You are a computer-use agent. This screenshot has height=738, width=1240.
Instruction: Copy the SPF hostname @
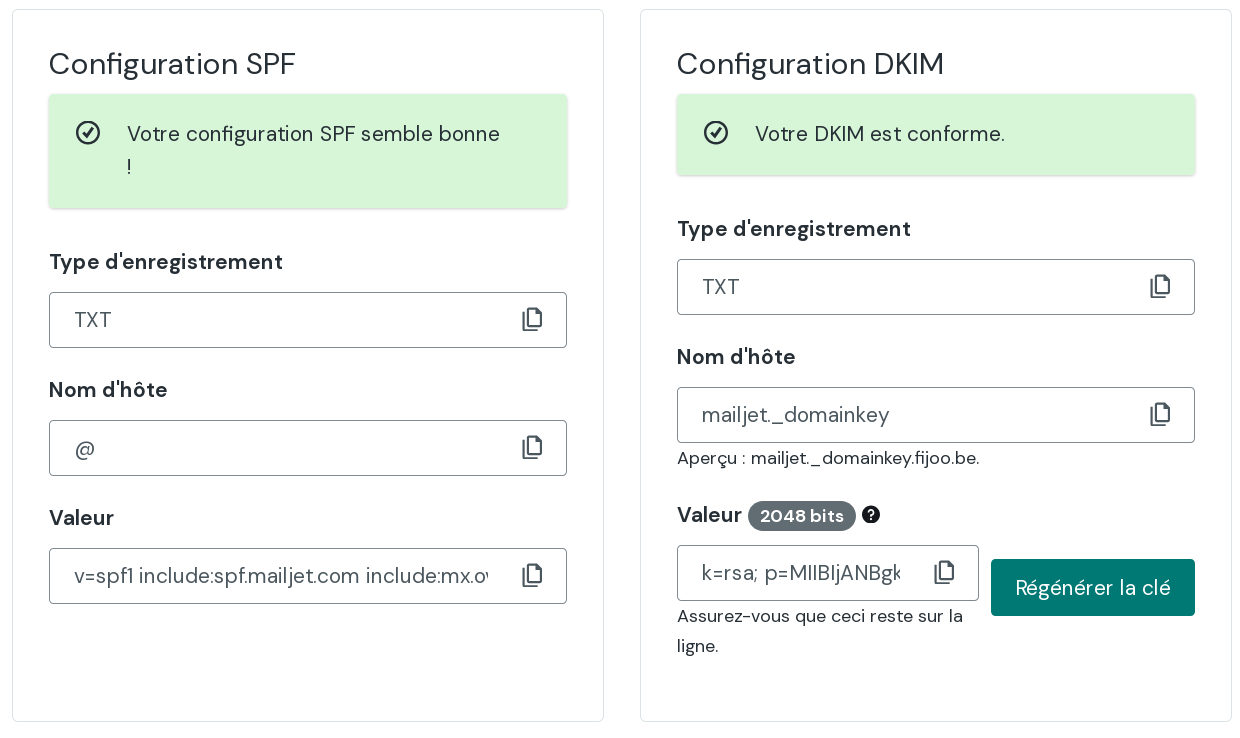pos(532,447)
